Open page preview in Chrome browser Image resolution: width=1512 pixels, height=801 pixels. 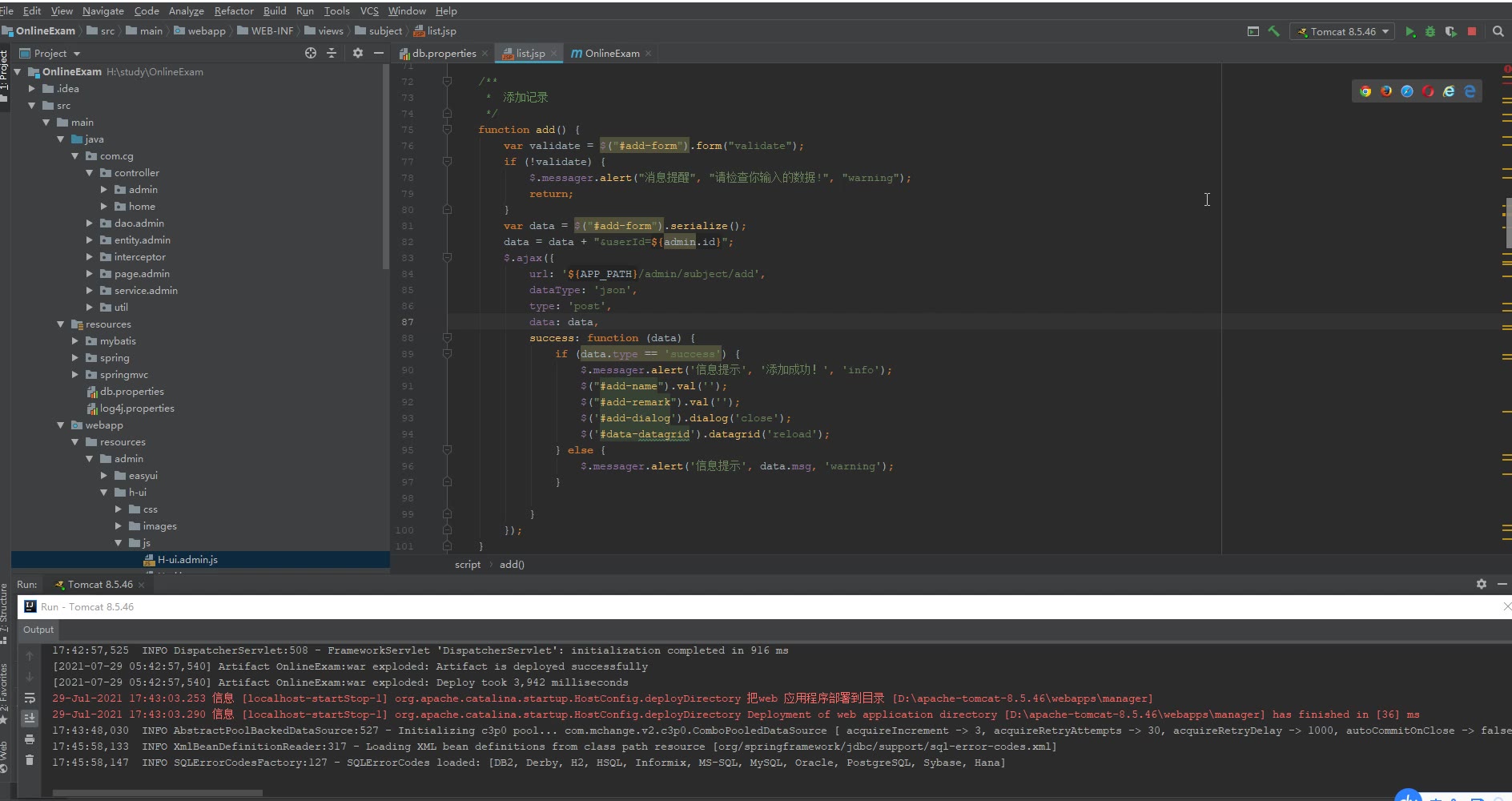(1365, 91)
